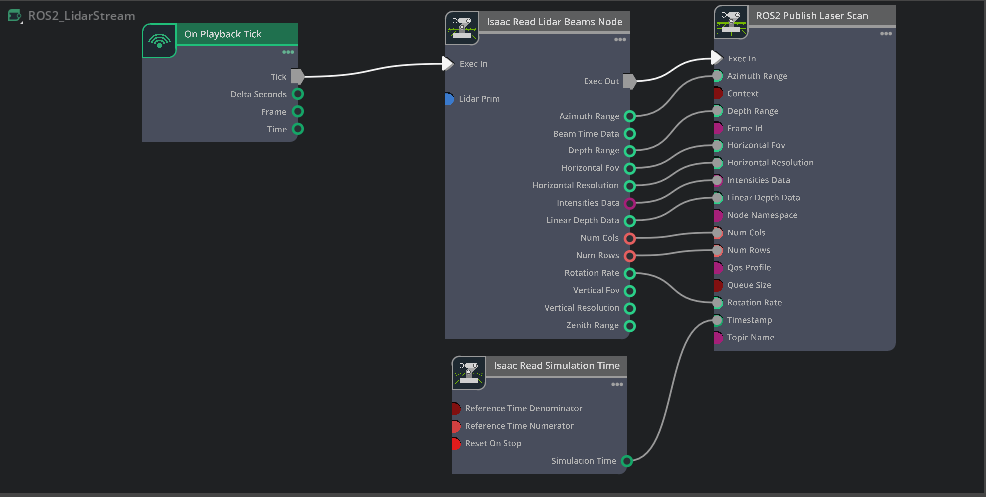This screenshot has width=986, height=497.
Task: Click Azimuth Range output port on Lidar Beams node
Action: point(629,116)
